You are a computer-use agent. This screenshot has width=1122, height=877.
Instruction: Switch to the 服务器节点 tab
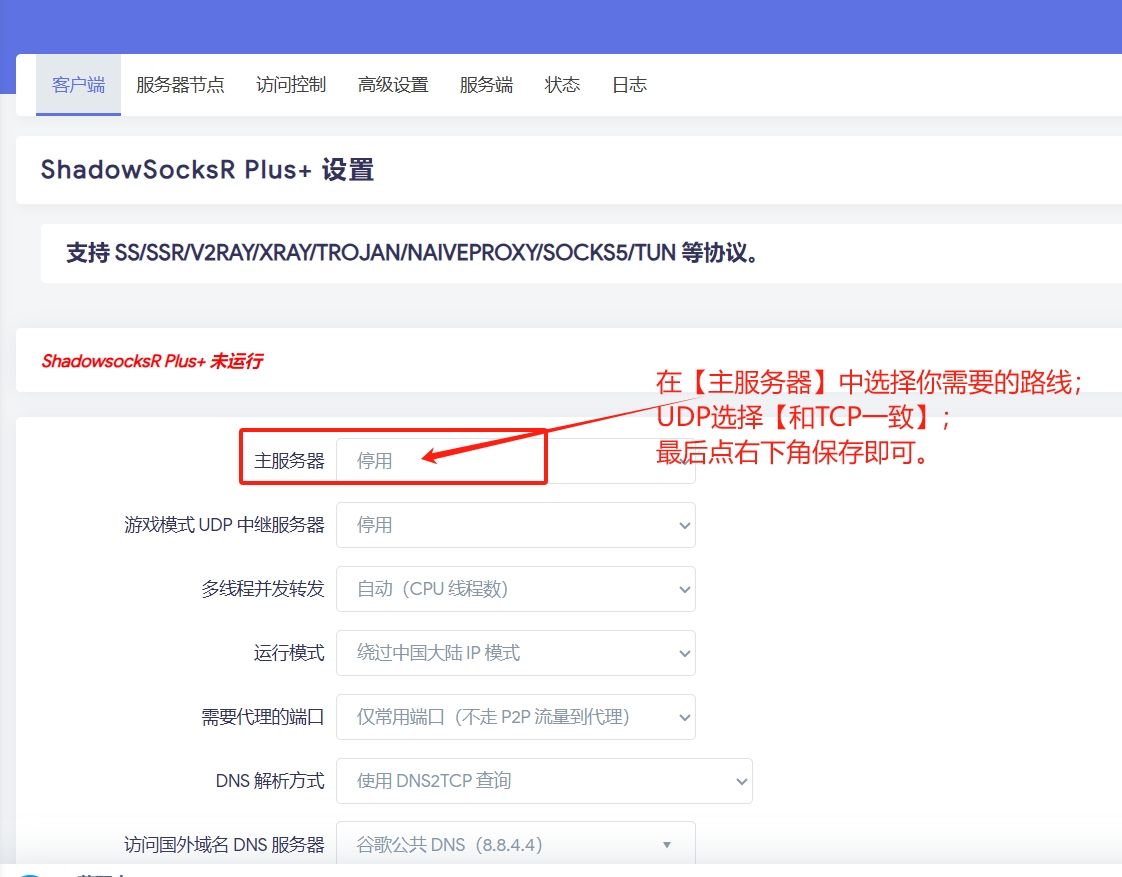click(180, 85)
